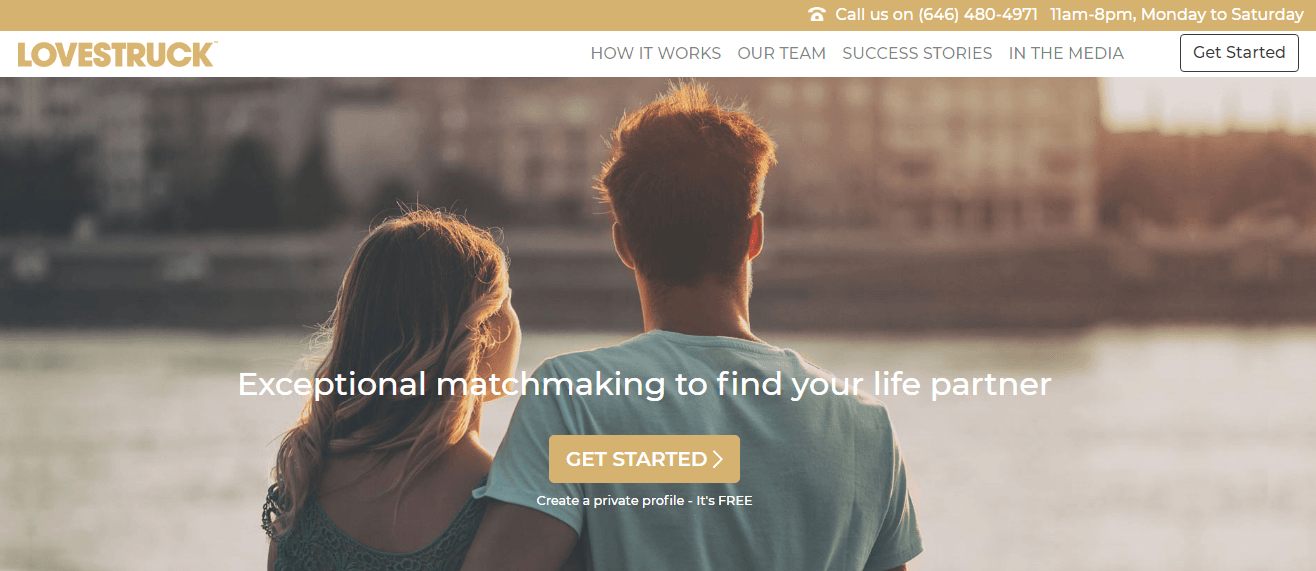
Task: Click the phone number (646) 480-4971
Action: [978, 15]
